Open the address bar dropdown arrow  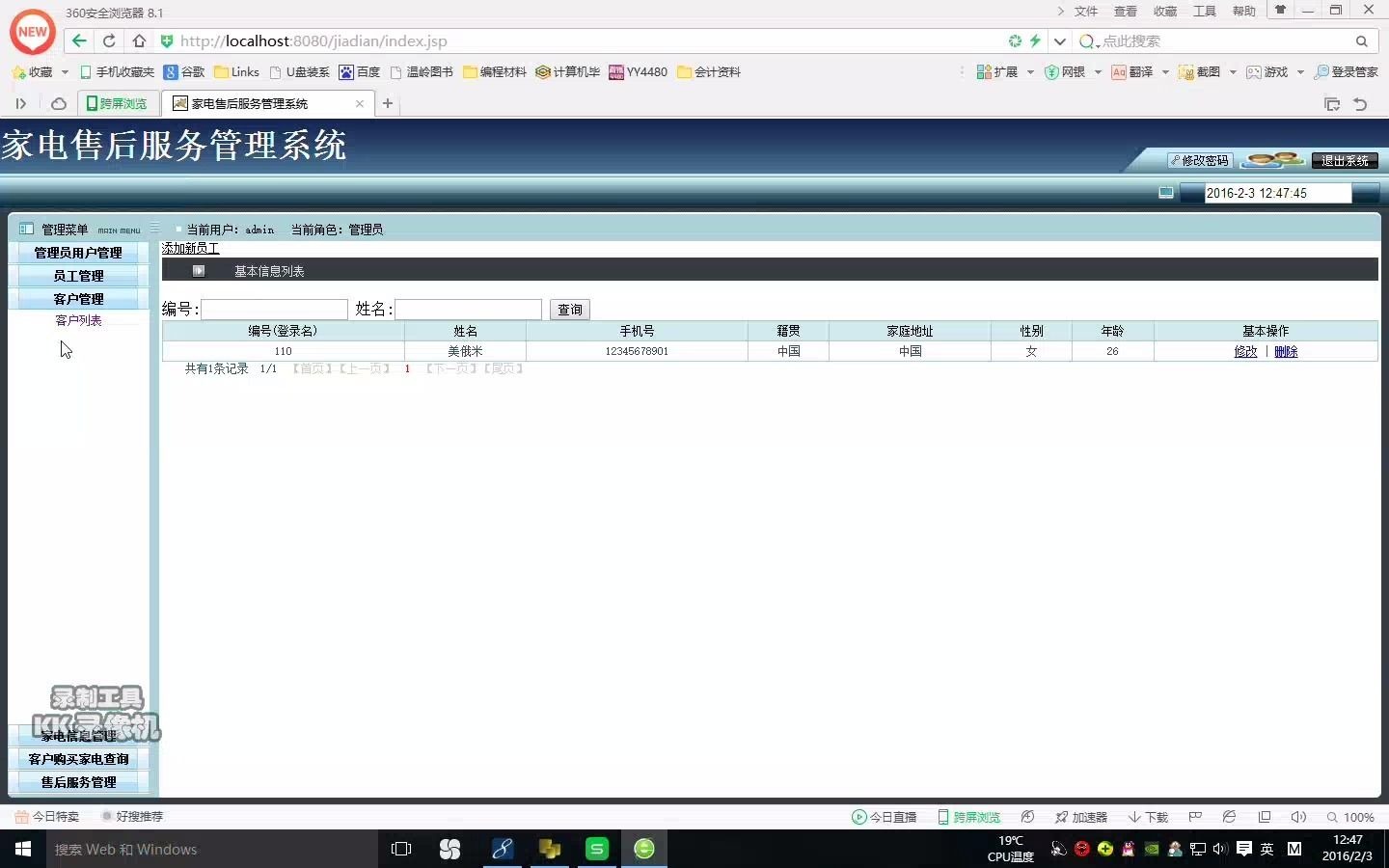click(1059, 41)
